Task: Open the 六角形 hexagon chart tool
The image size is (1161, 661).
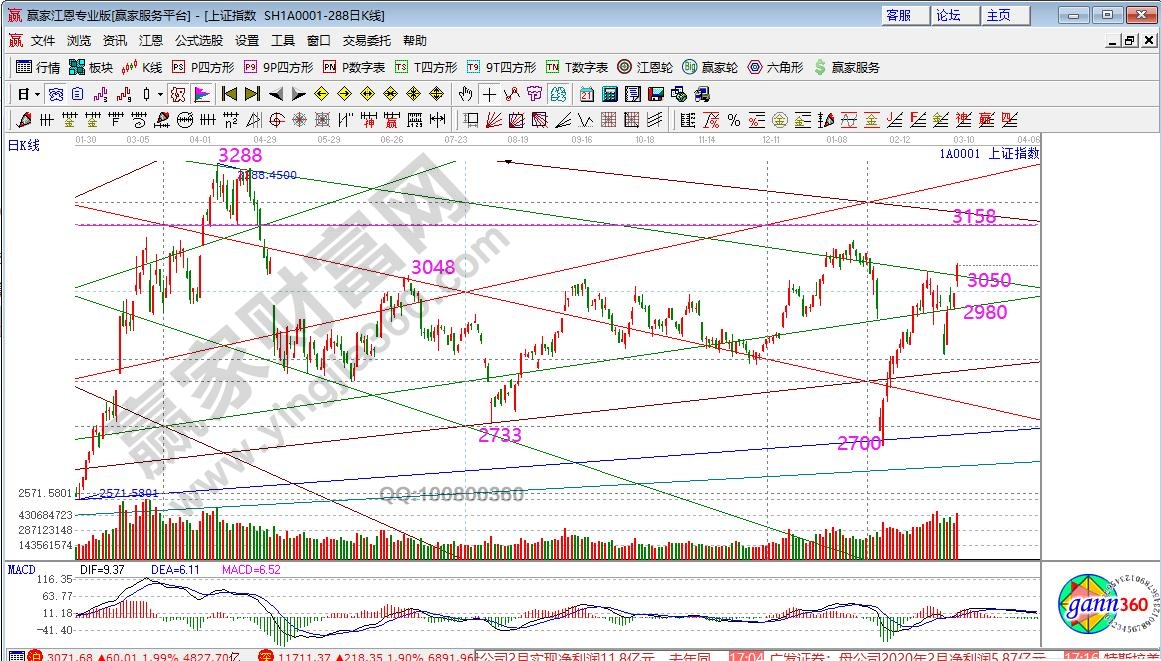Action: coord(775,67)
